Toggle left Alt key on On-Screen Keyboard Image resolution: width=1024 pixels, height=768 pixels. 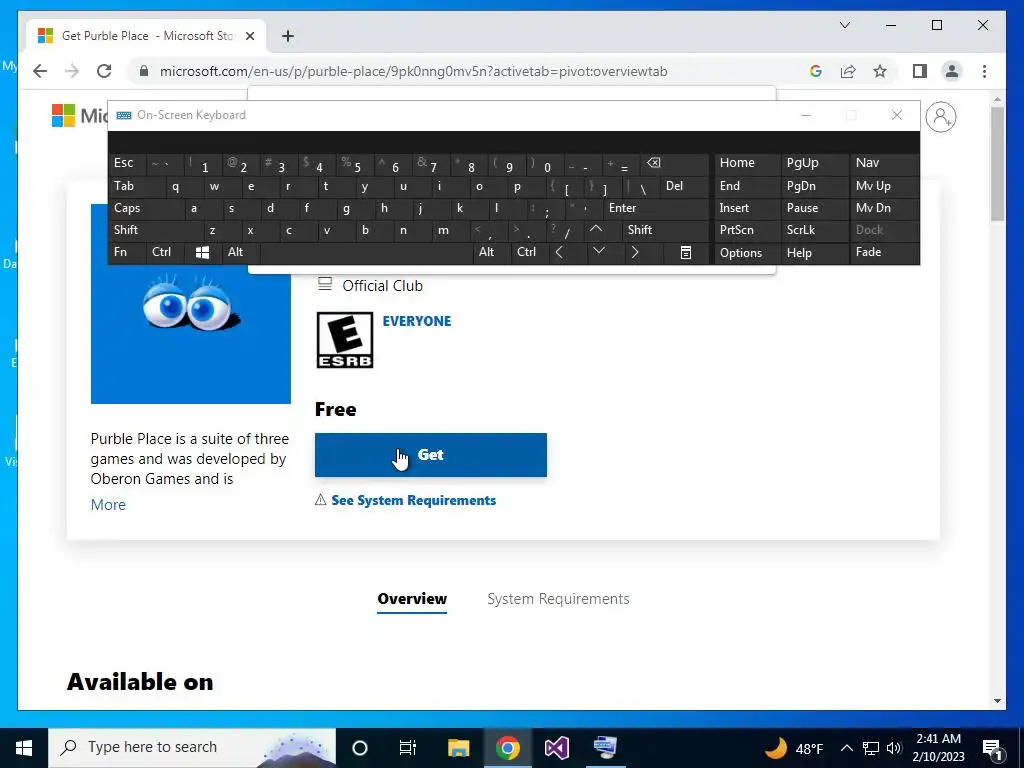[x=241, y=252]
